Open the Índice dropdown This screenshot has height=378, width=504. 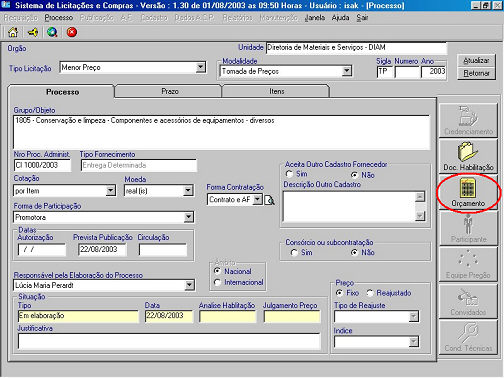[413, 341]
